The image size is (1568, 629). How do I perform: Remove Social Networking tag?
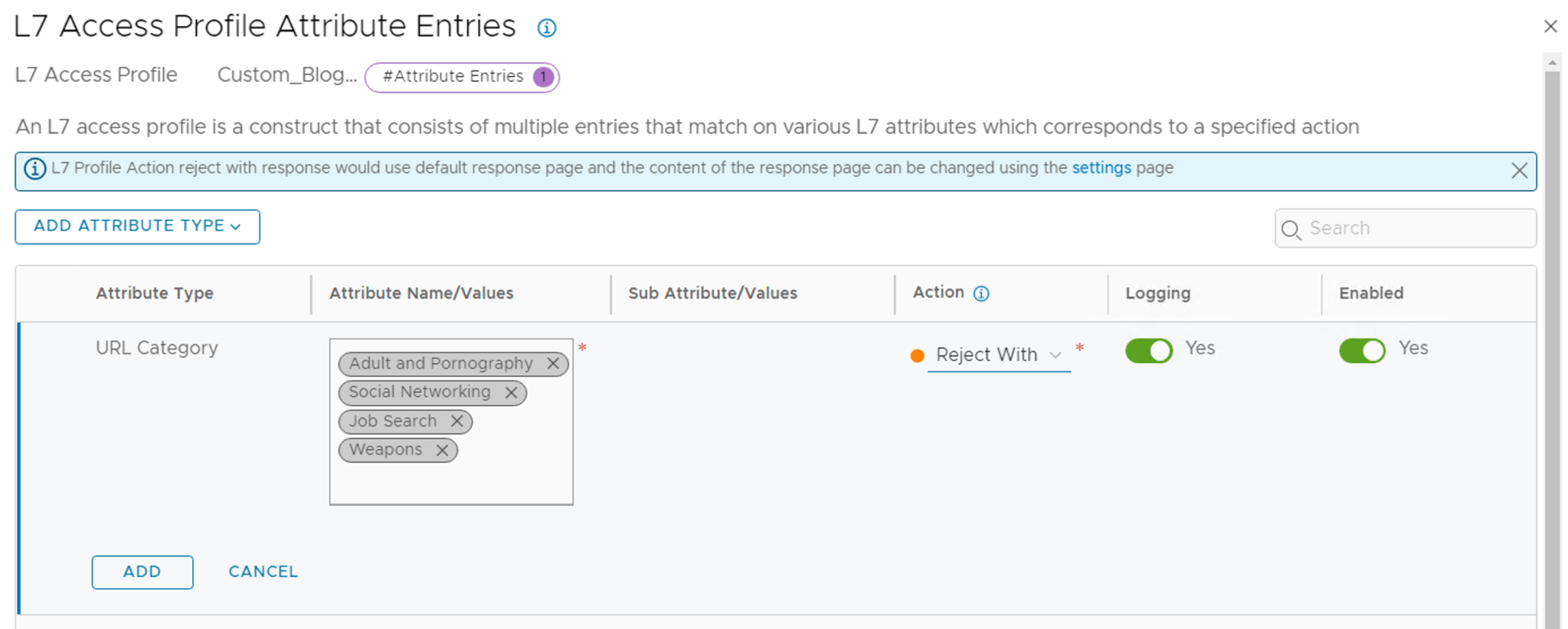pyautogui.click(x=512, y=392)
